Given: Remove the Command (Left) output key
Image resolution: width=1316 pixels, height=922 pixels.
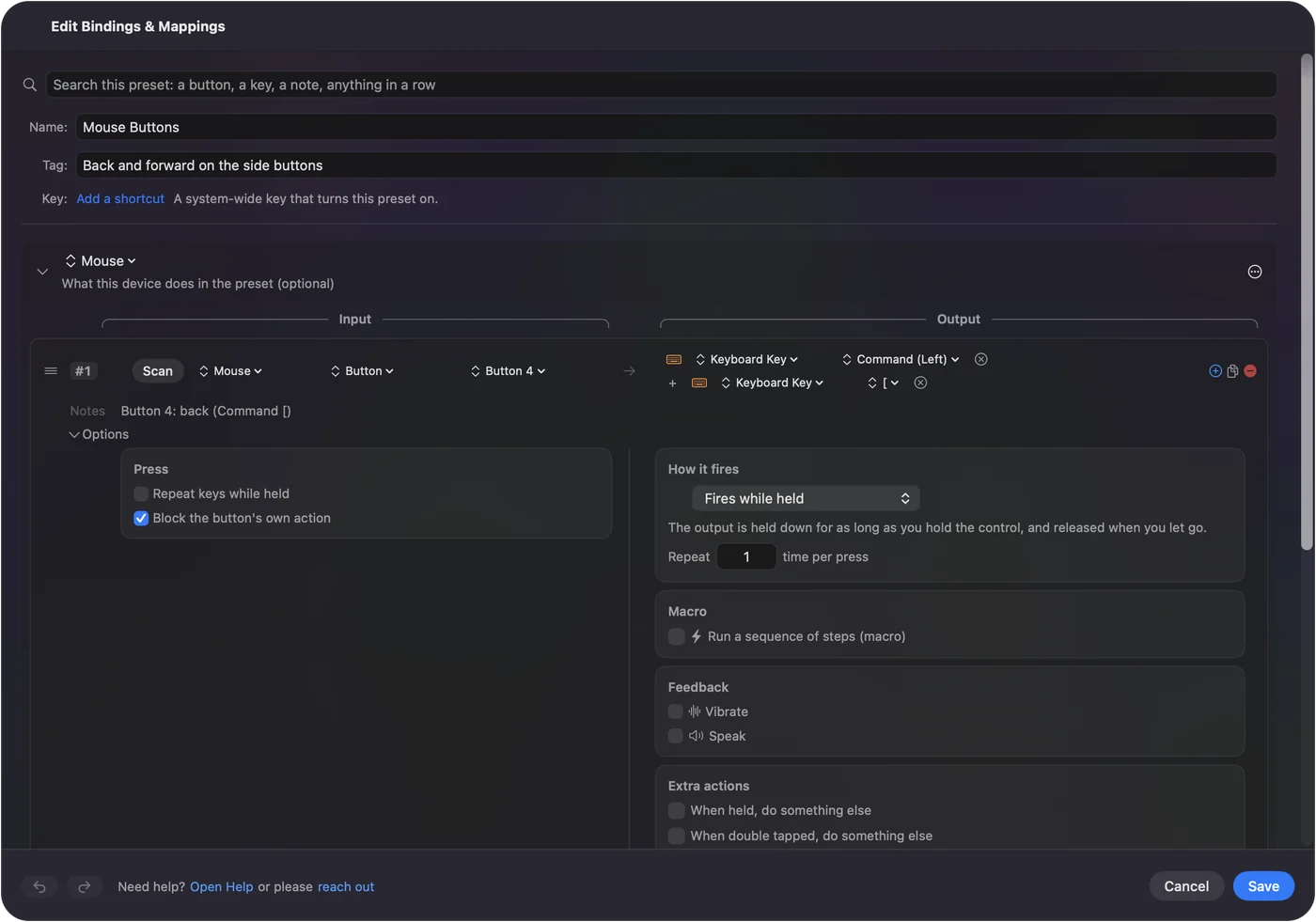Looking at the screenshot, I should coord(980,359).
